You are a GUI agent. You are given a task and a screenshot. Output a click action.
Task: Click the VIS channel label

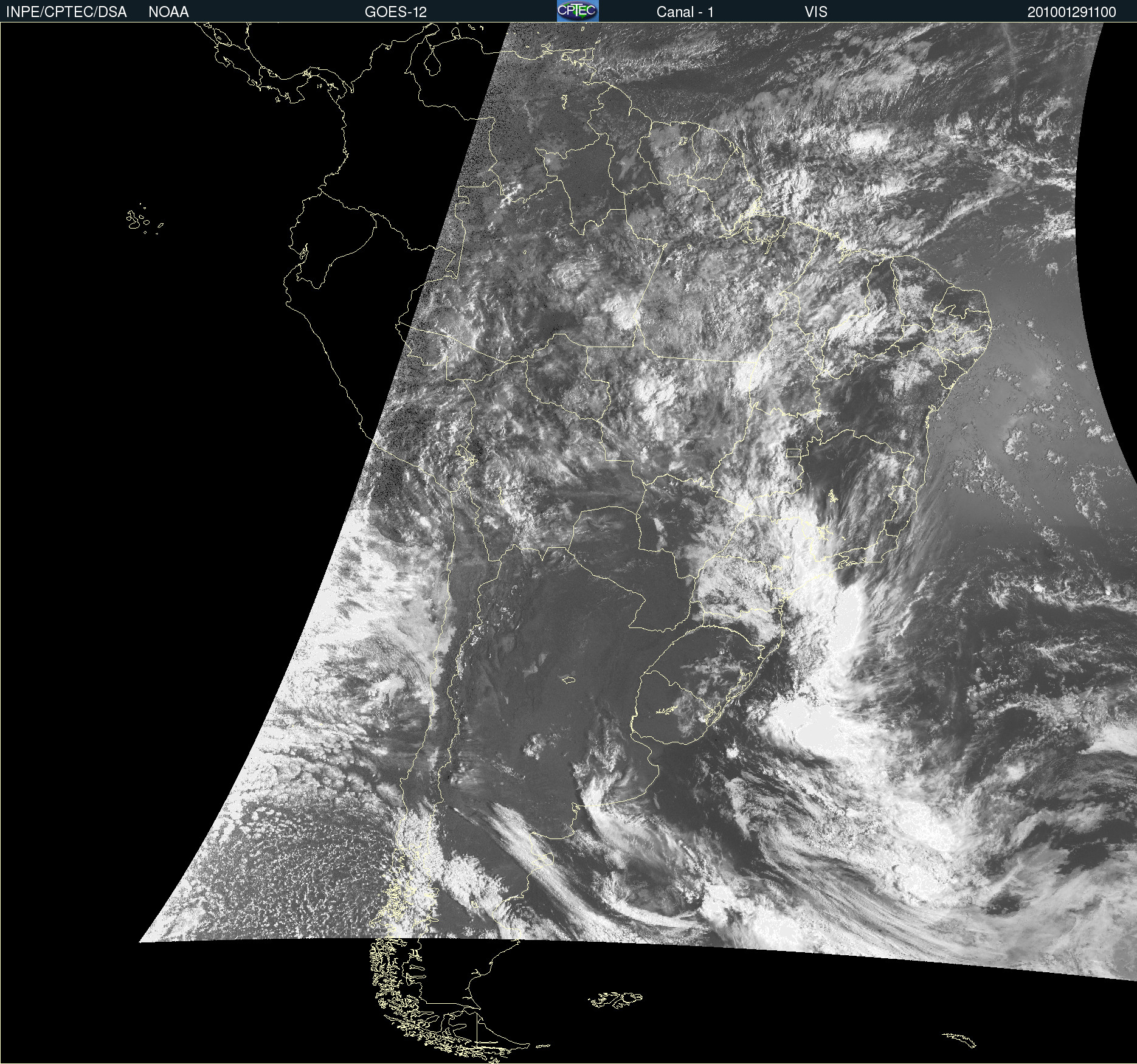click(x=816, y=12)
